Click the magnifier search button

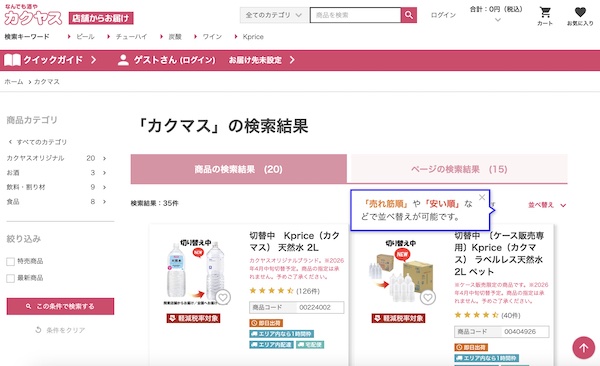point(409,15)
